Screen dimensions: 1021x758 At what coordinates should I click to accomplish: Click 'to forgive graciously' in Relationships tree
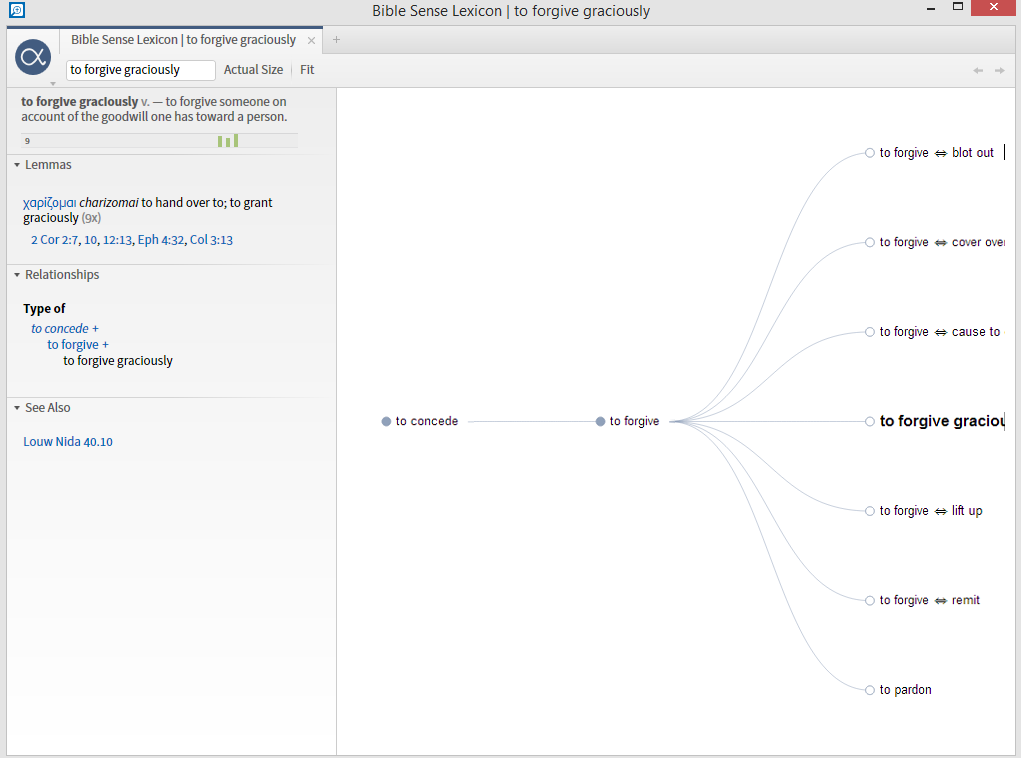[x=118, y=361]
